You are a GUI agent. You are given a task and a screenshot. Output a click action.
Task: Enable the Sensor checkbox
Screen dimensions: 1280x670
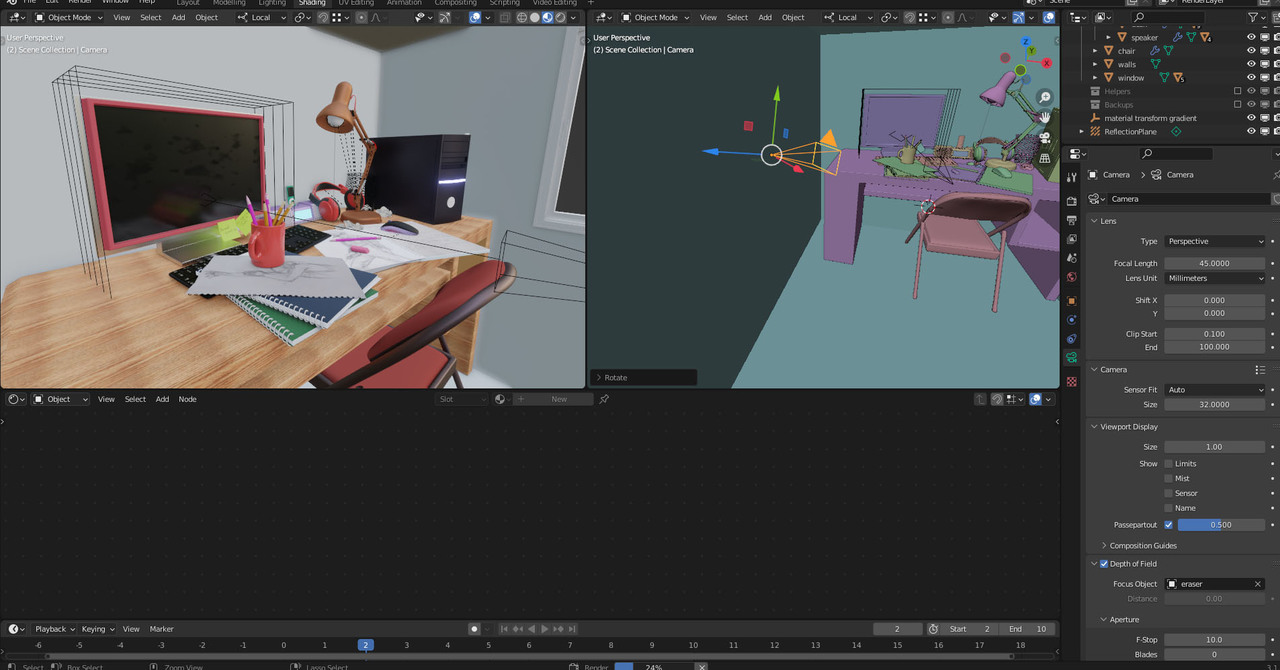pyautogui.click(x=1168, y=493)
